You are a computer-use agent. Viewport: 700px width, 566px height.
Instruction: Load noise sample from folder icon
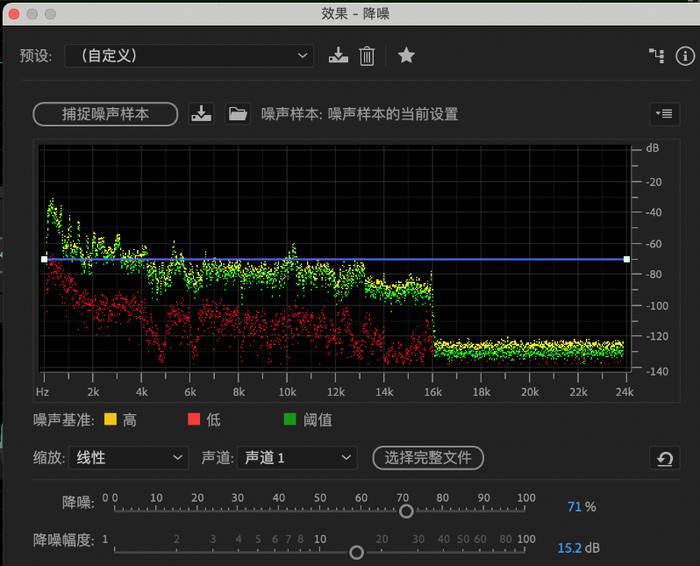[238, 114]
